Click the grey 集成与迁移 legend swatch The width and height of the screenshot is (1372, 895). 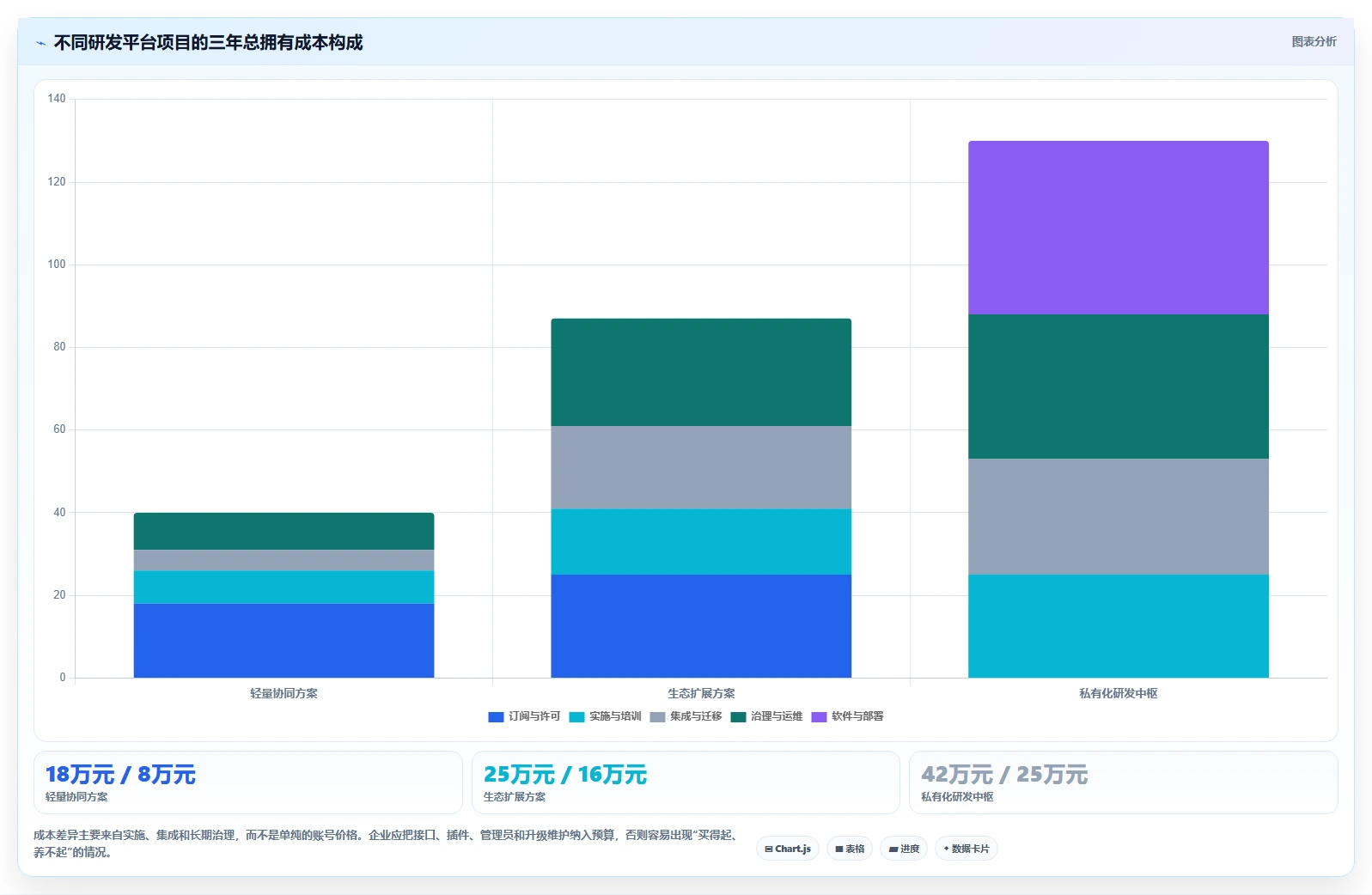click(x=657, y=716)
